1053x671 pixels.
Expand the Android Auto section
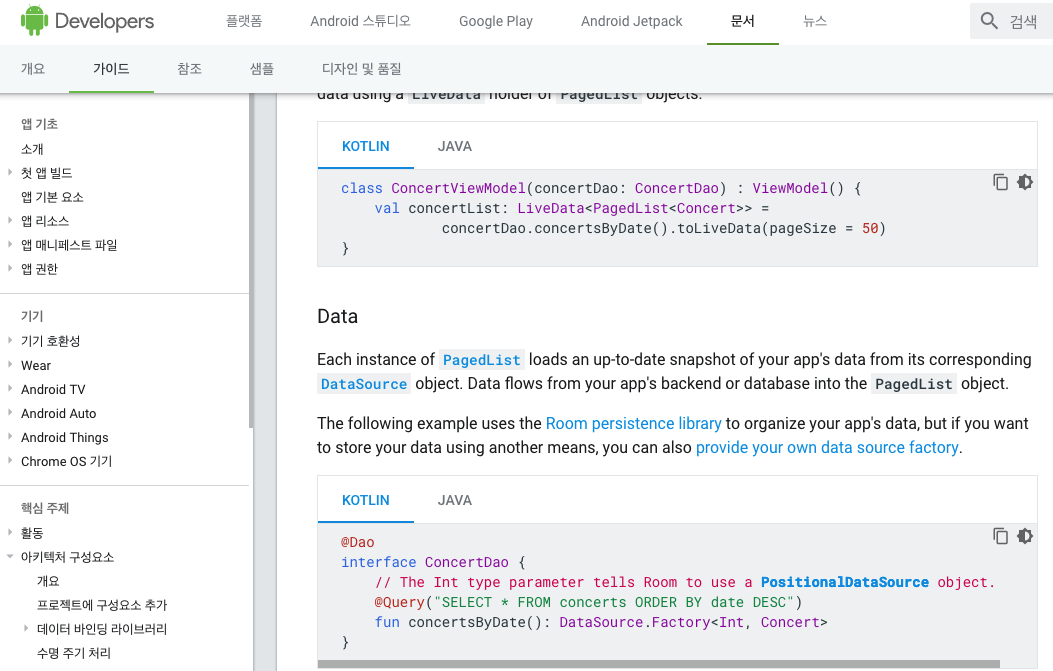tap(10, 413)
